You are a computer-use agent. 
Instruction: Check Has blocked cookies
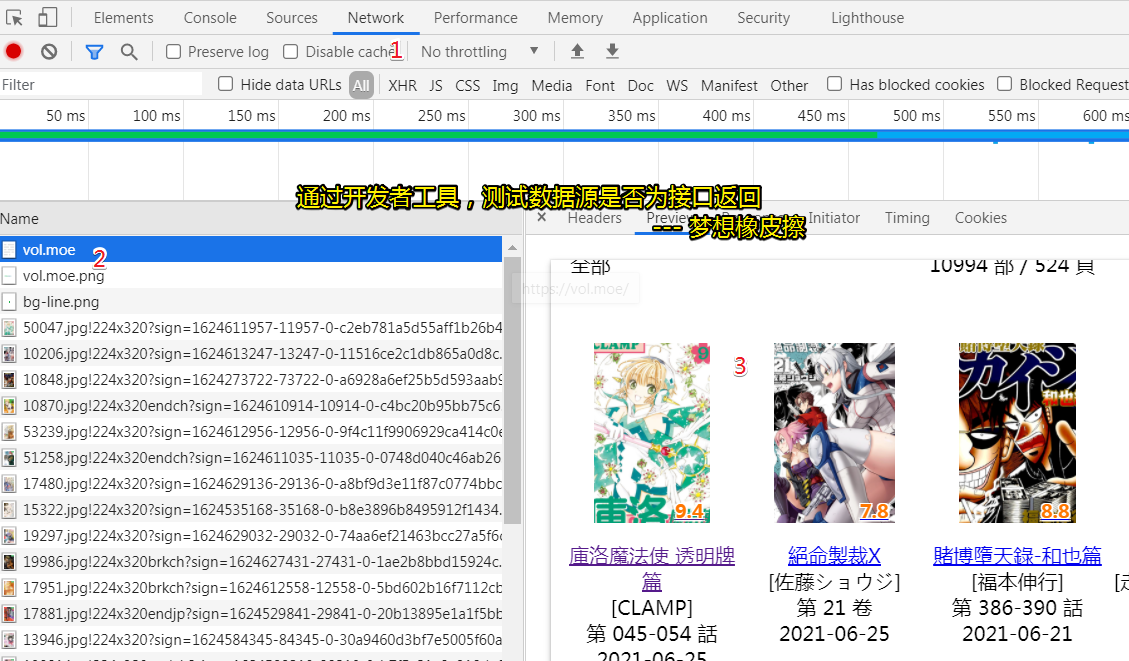coord(835,84)
